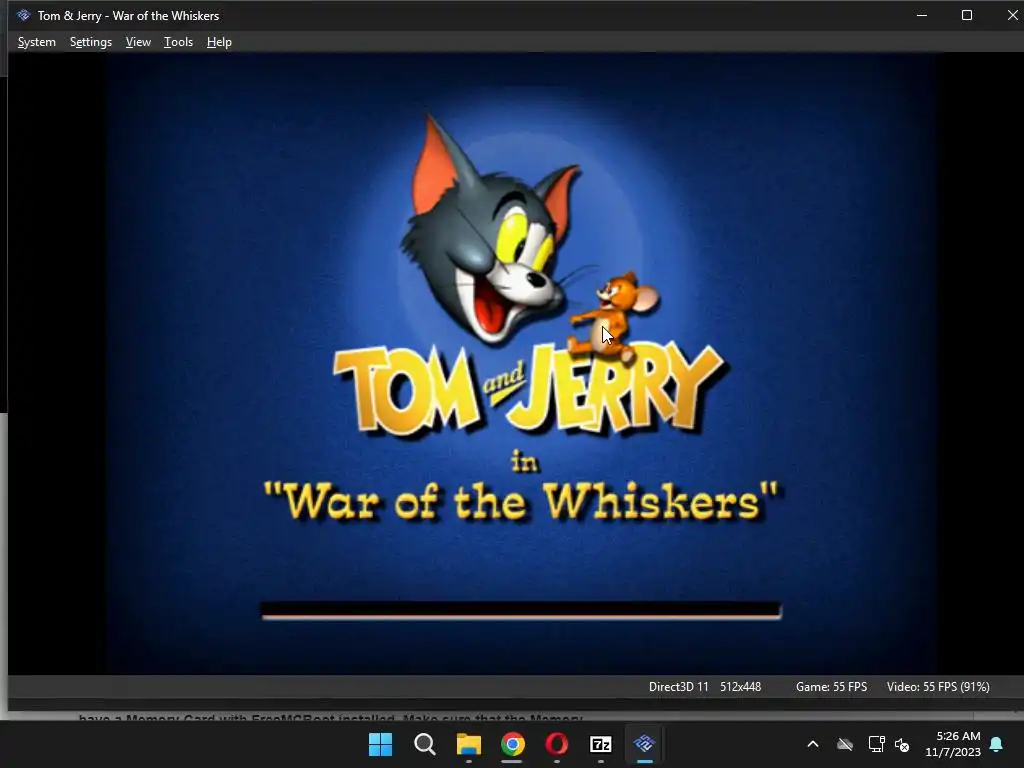
Task: Click the Game: 55 FPS status text
Action: 831,686
